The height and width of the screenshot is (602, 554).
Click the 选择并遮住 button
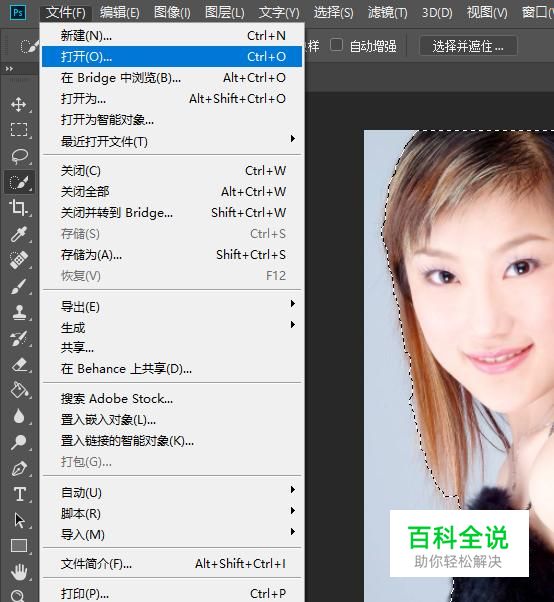[468, 46]
